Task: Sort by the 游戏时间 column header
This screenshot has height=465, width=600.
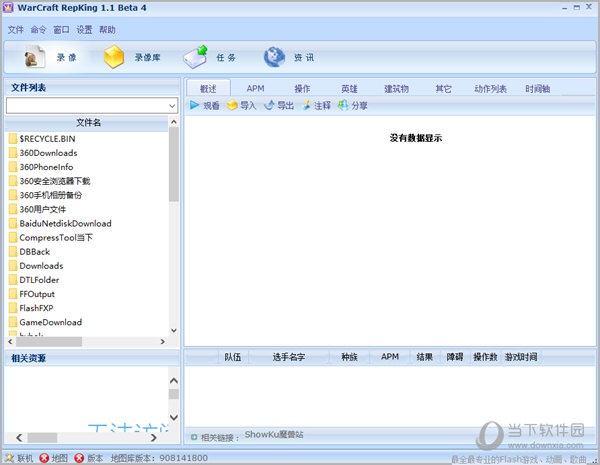Action: [x=521, y=357]
